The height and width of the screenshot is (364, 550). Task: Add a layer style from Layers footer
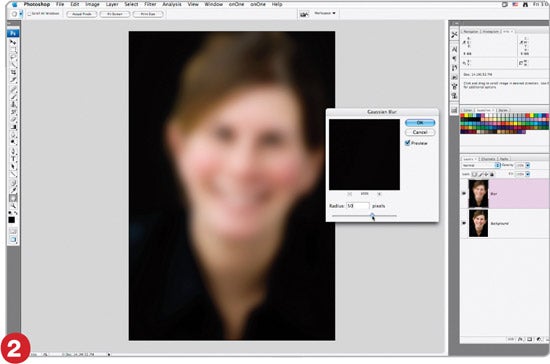point(520,339)
